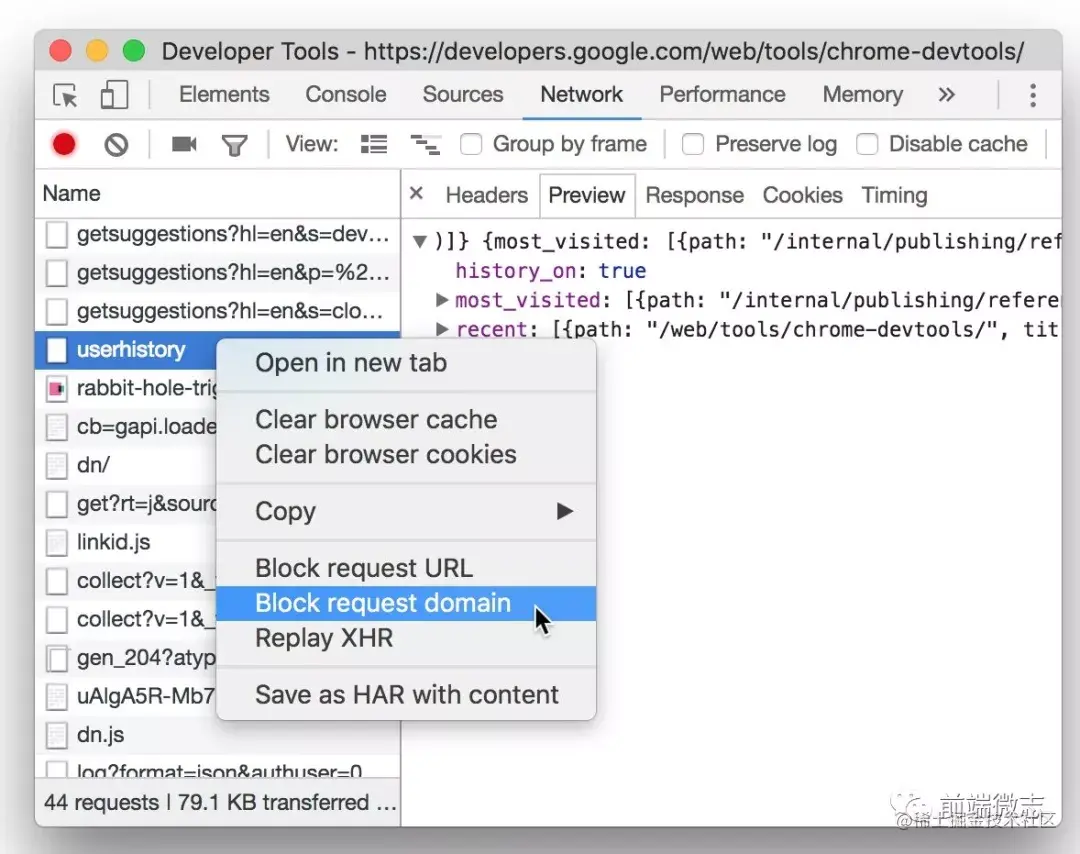This screenshot has width=1080, height=854.
Task: Select the gen_204?atyp request row
Action: pyautogui.click(x=126, y=658)
